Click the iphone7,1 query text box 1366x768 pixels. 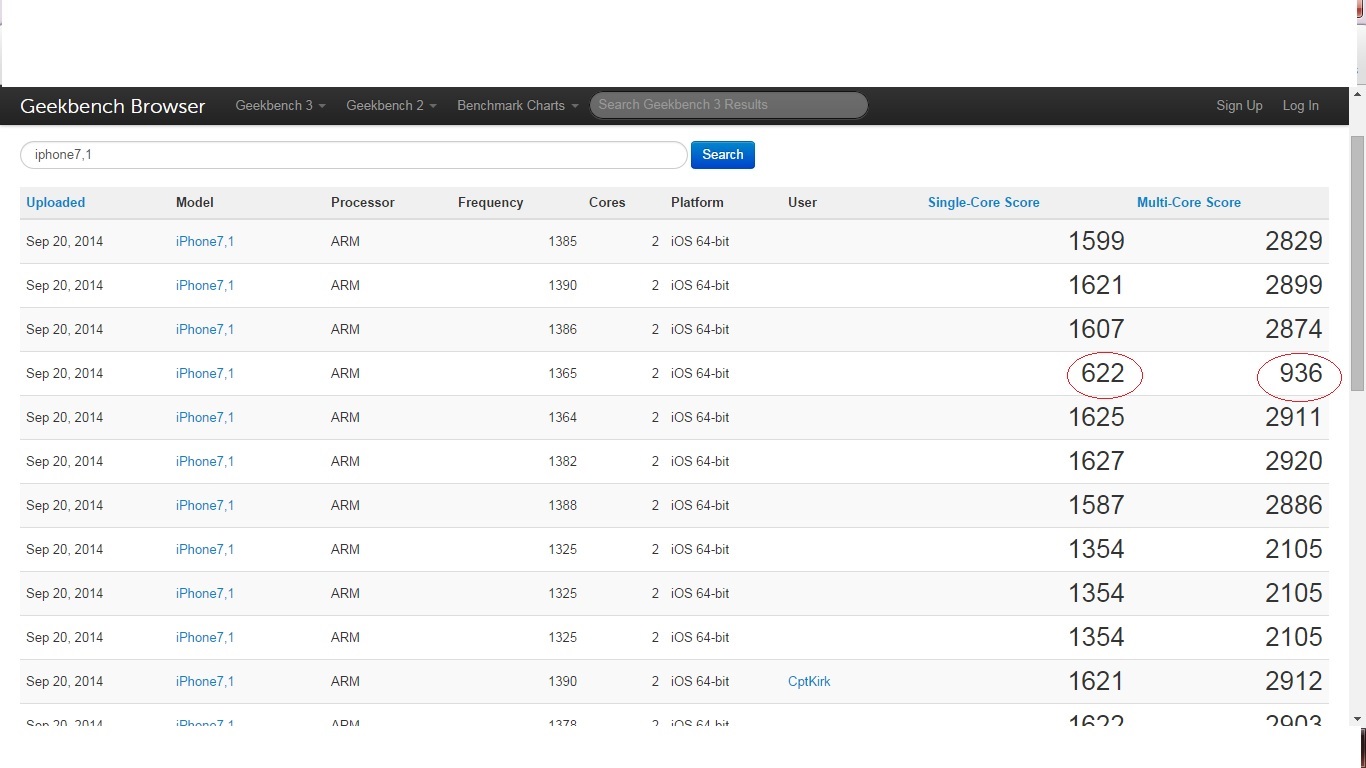click(x=354, y=155)
